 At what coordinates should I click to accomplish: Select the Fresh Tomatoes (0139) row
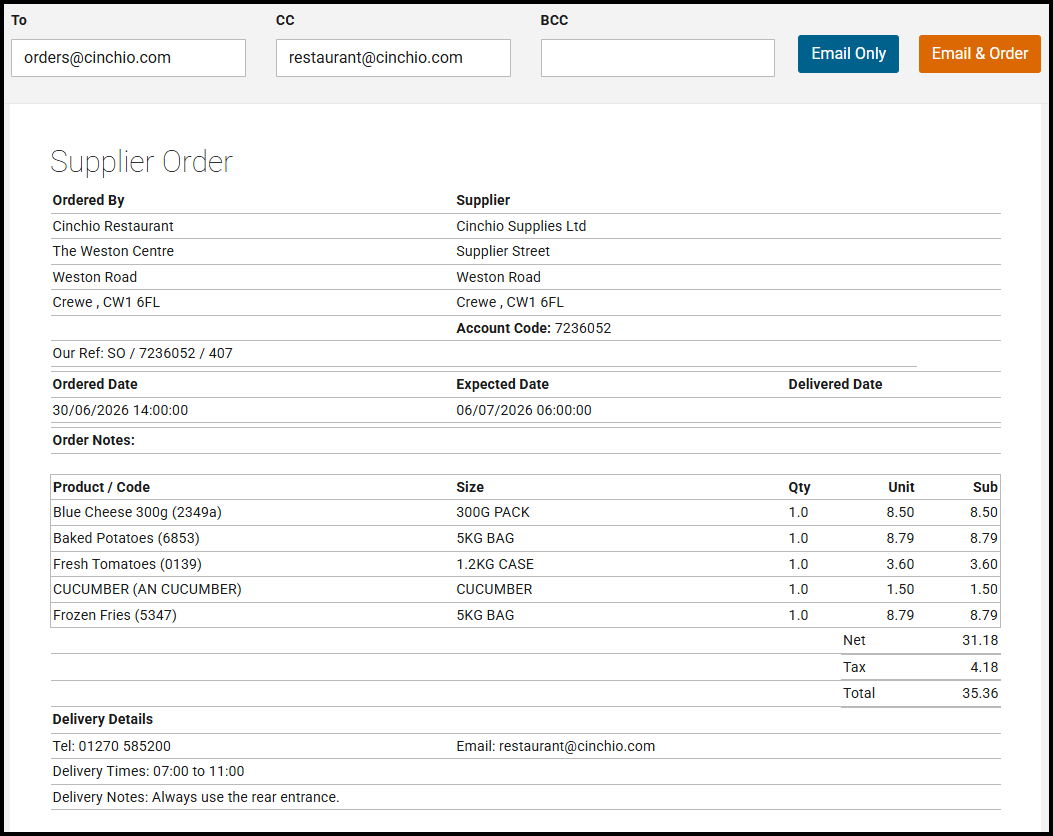[x=525, y=564]
